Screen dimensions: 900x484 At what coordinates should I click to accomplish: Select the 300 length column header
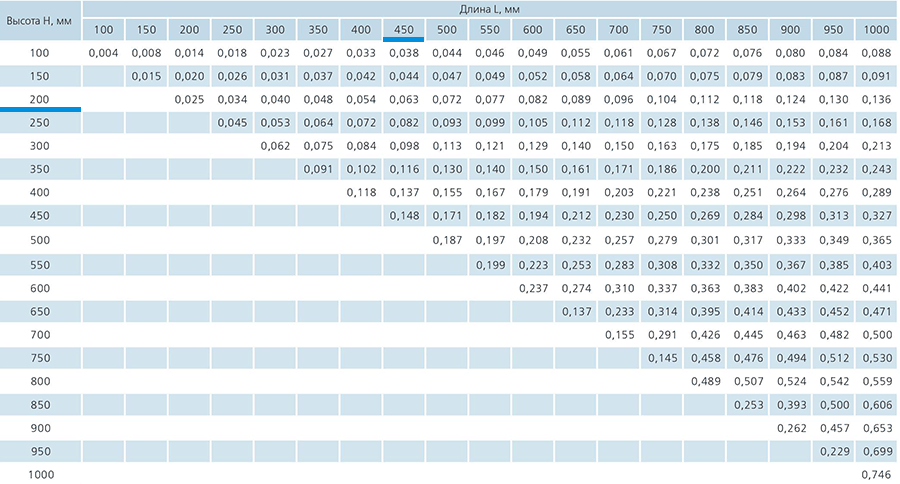coord(275,30)
